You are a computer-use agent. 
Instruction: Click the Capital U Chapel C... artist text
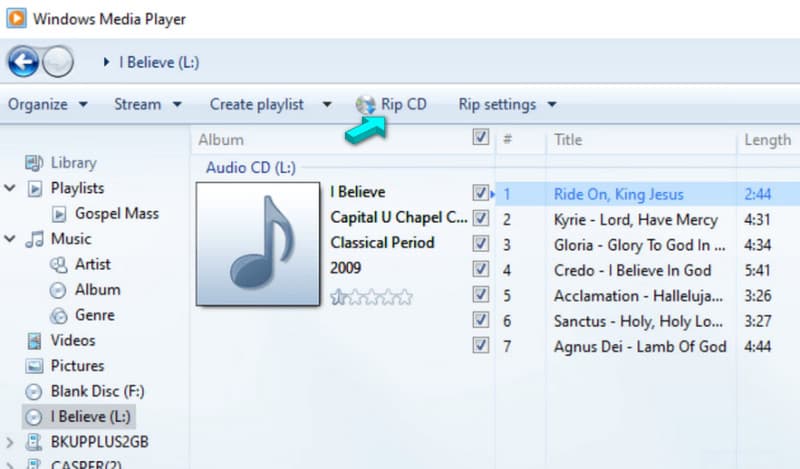[x=398, y=217]
